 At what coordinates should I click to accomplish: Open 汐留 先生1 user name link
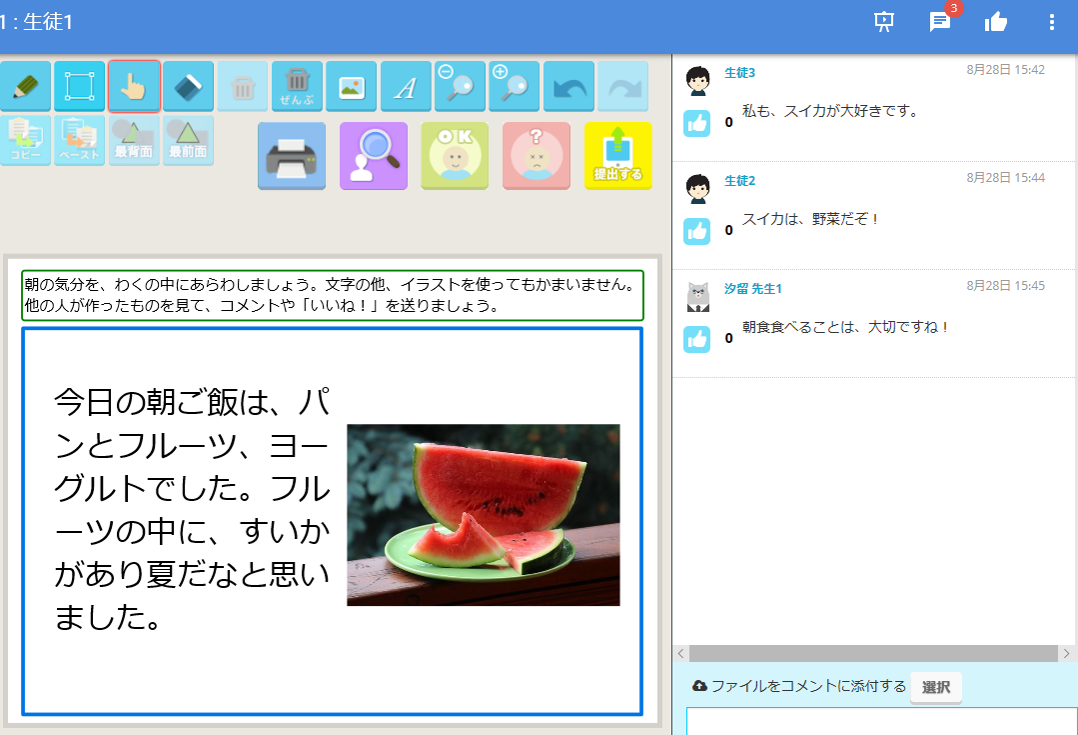click(753, 289)
